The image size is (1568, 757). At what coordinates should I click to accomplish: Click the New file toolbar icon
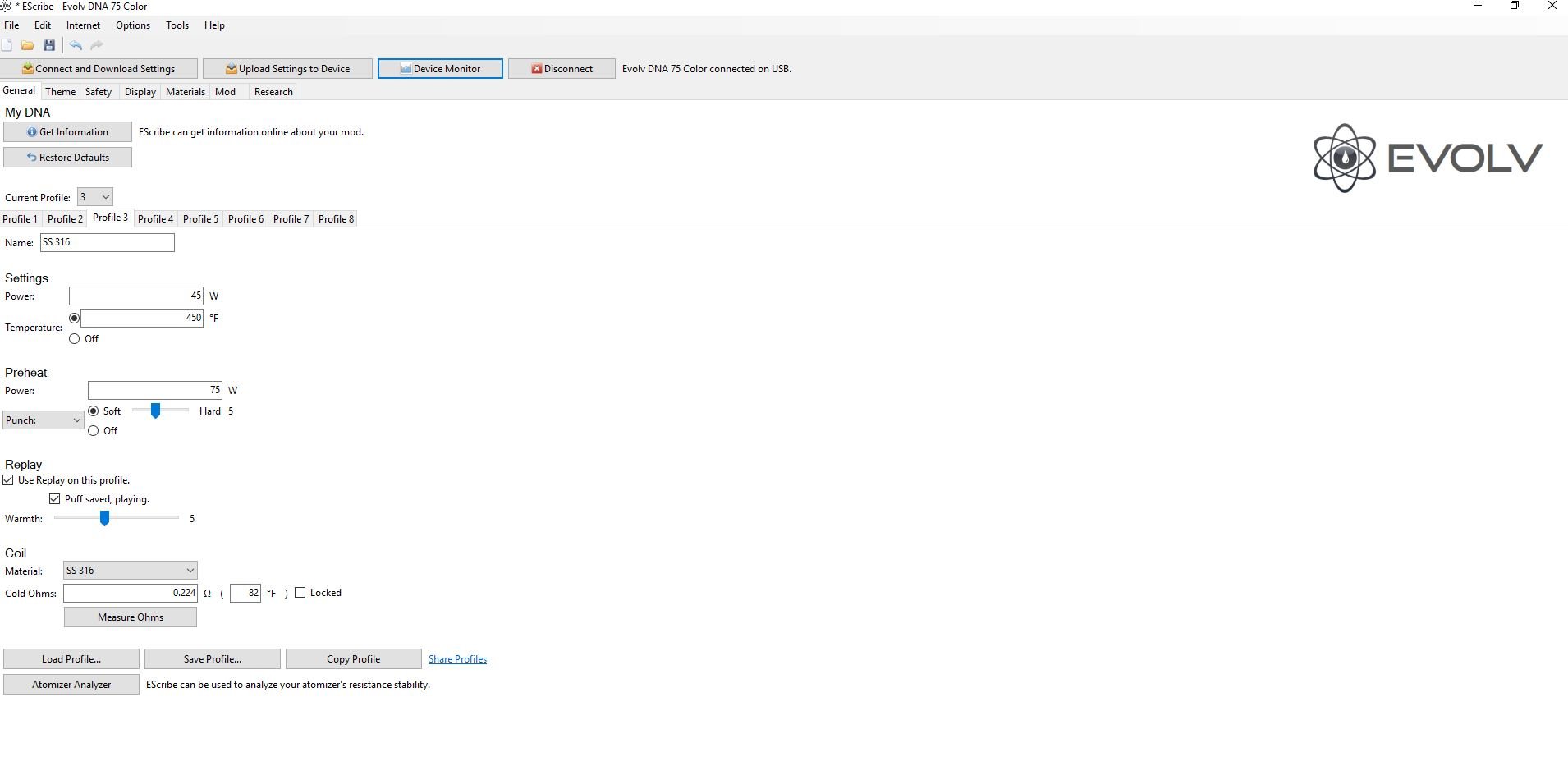pyautogui.click(x=7, y=46)
